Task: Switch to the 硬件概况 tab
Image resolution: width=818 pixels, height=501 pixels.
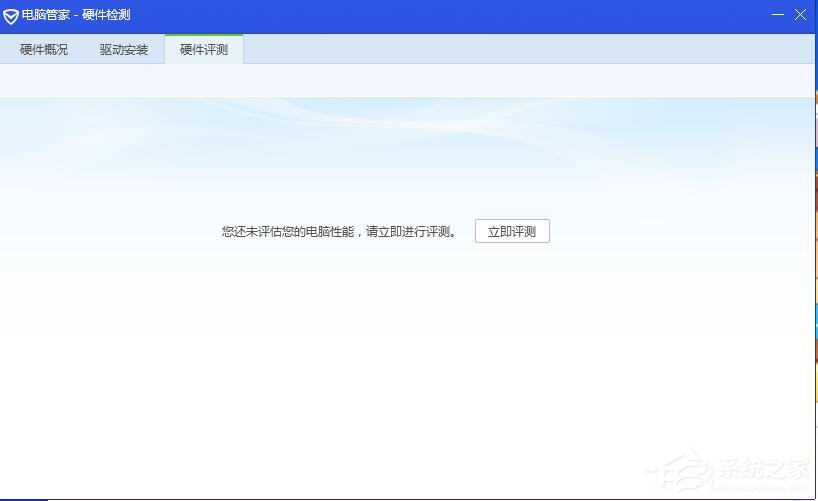Action: [44, 49]
